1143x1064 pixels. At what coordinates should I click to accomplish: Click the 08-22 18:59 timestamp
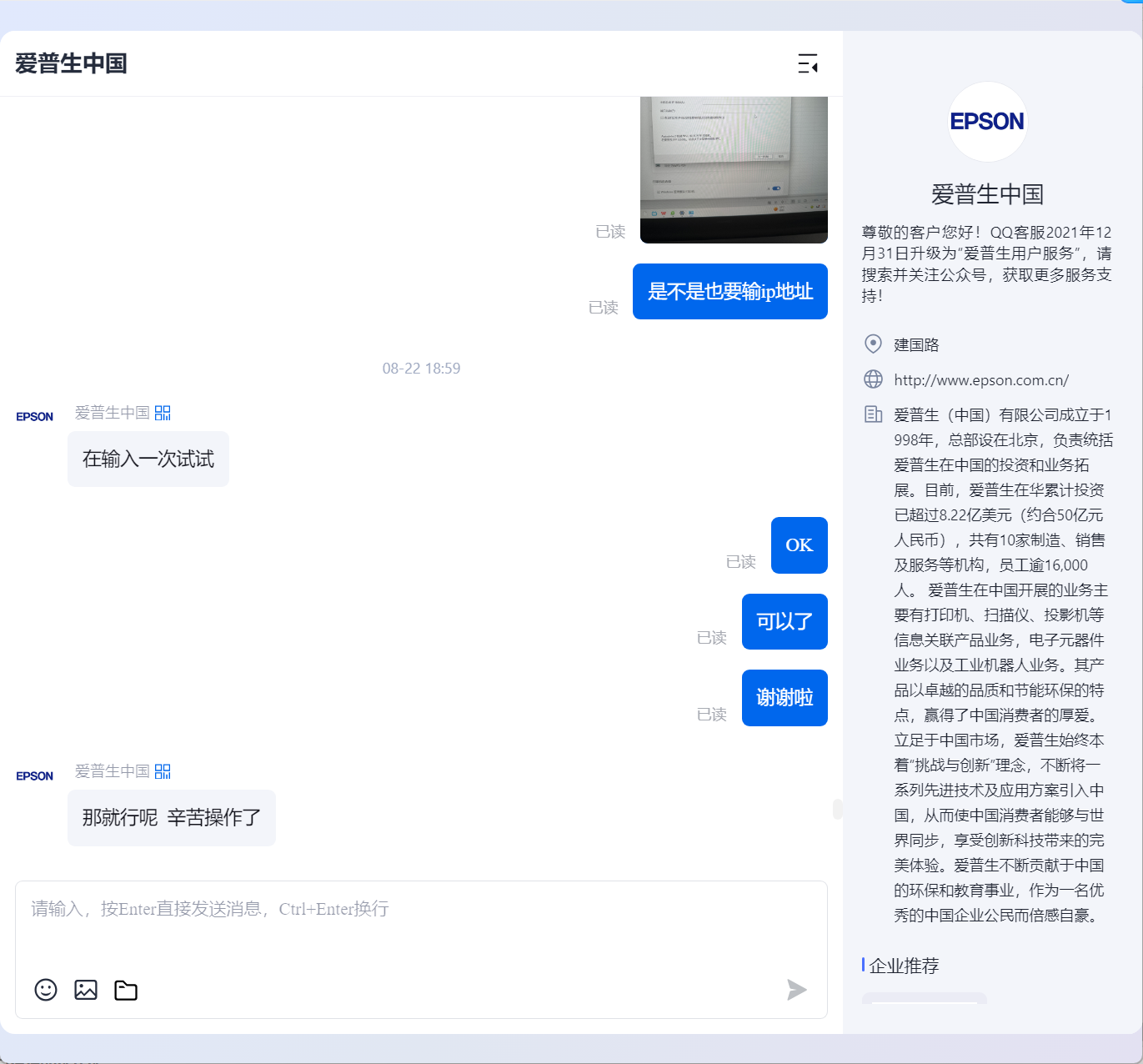click(x=421, y=369)
